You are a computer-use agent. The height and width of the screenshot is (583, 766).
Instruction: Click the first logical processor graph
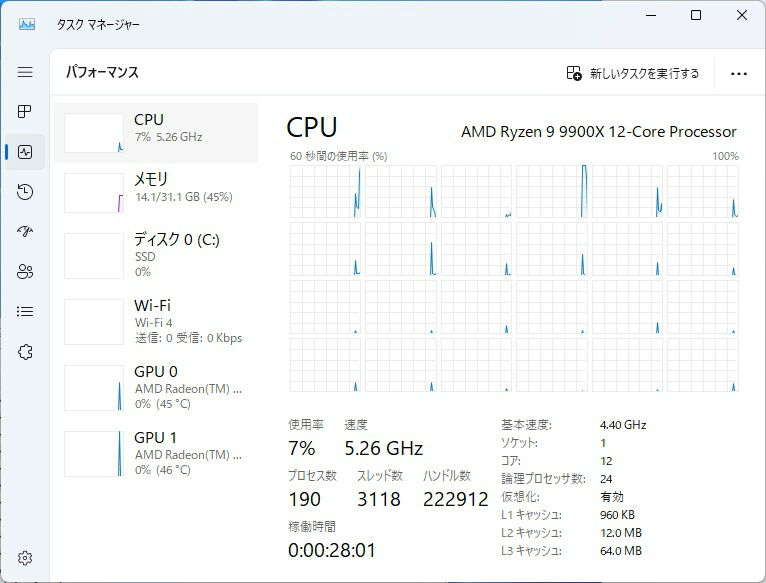click(325, 192)
